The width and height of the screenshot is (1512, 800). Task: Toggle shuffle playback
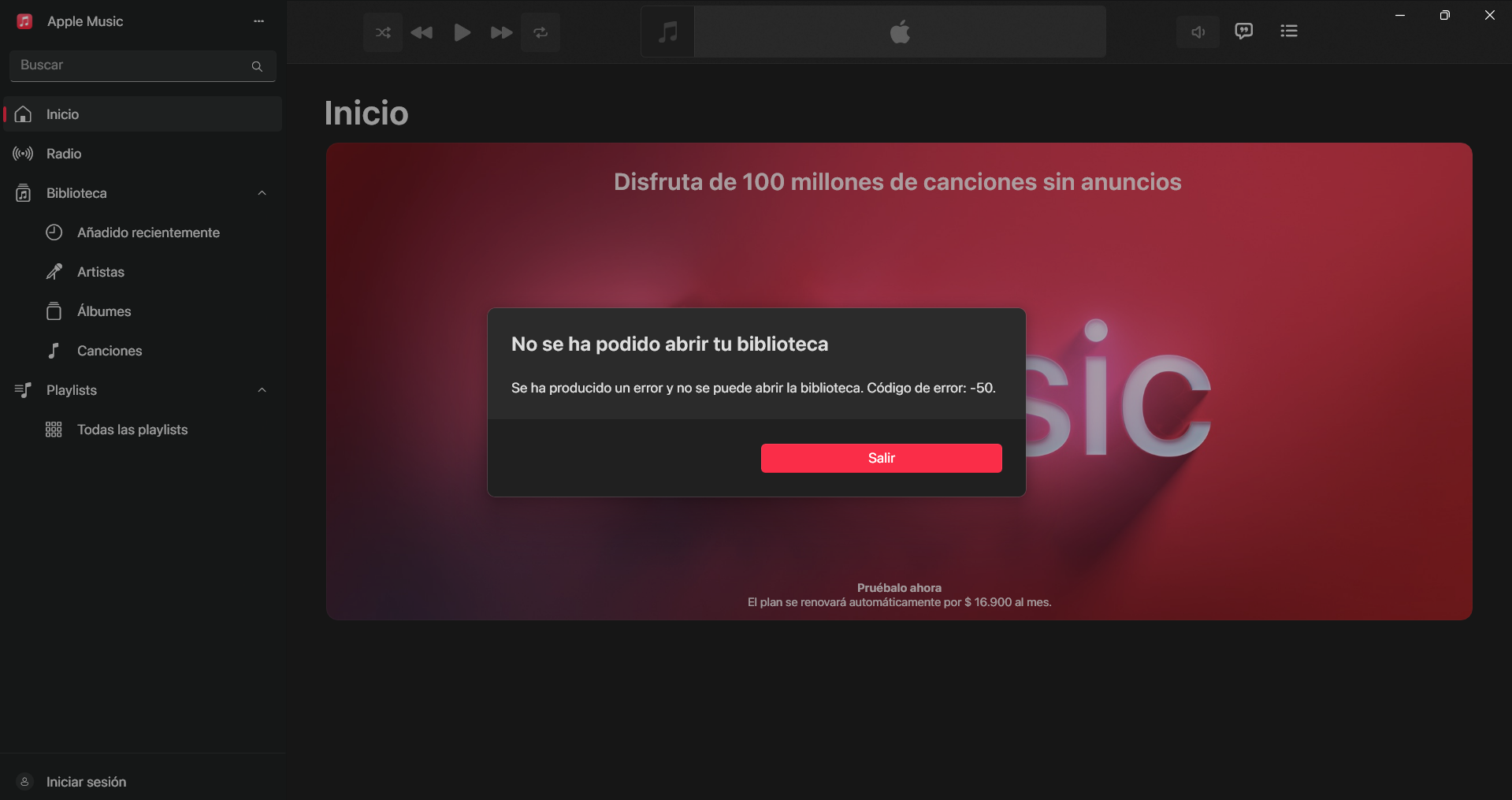click(383, 32)
